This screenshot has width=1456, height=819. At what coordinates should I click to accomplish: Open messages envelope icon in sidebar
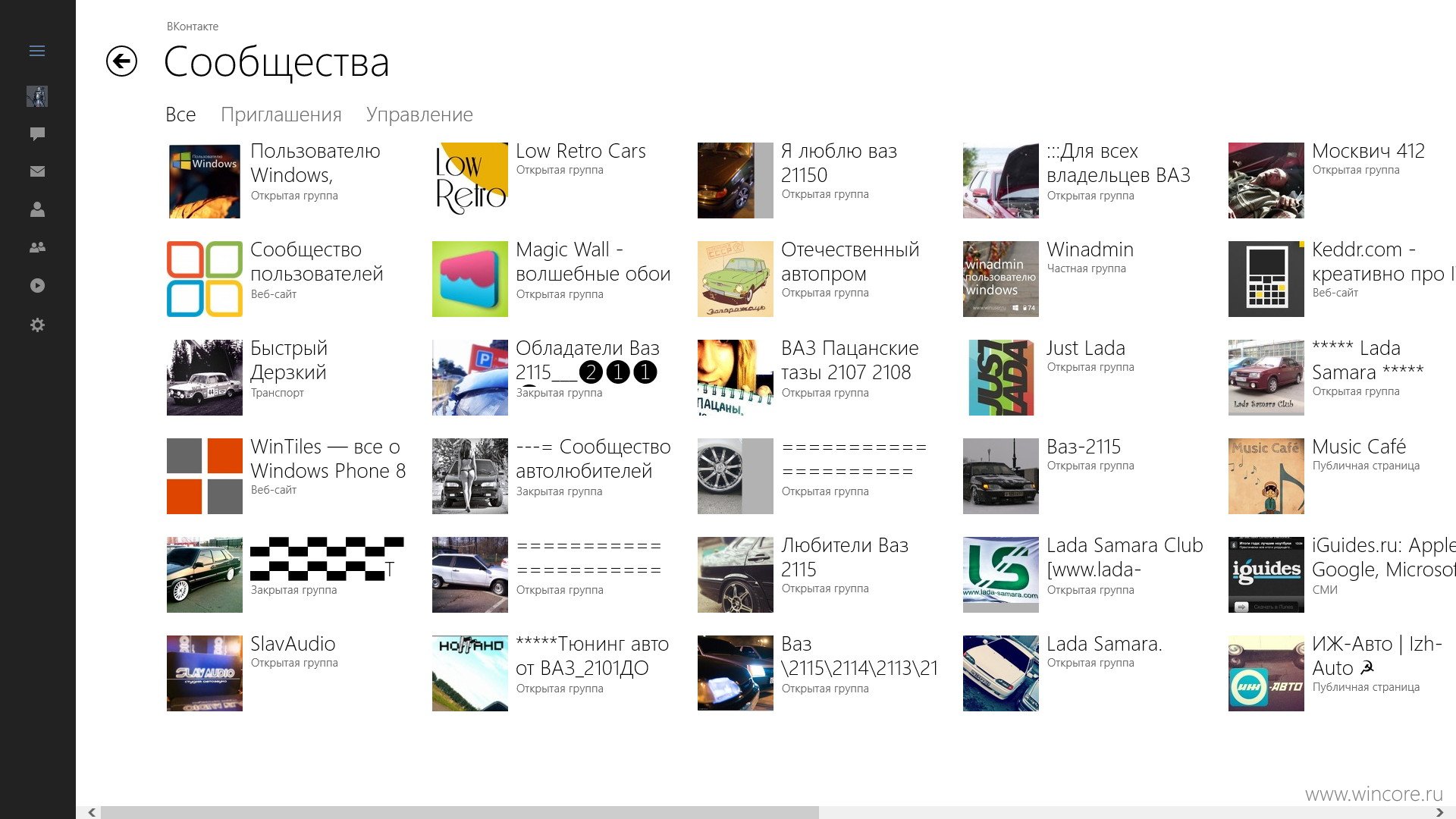pyautogui.click(x=37, y=172)
